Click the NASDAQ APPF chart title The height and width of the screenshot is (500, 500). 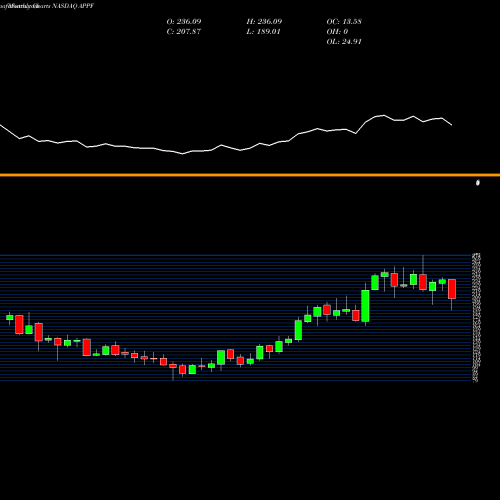click(73, 6)
